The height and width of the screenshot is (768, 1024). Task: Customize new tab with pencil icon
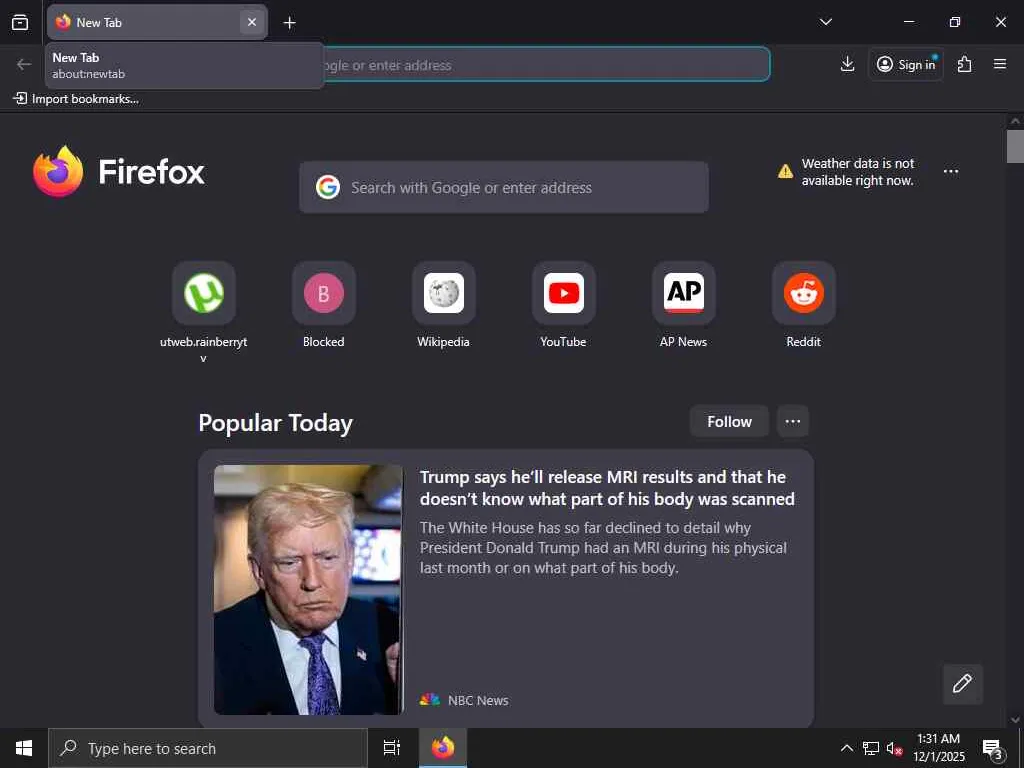[x=963, y=684]
